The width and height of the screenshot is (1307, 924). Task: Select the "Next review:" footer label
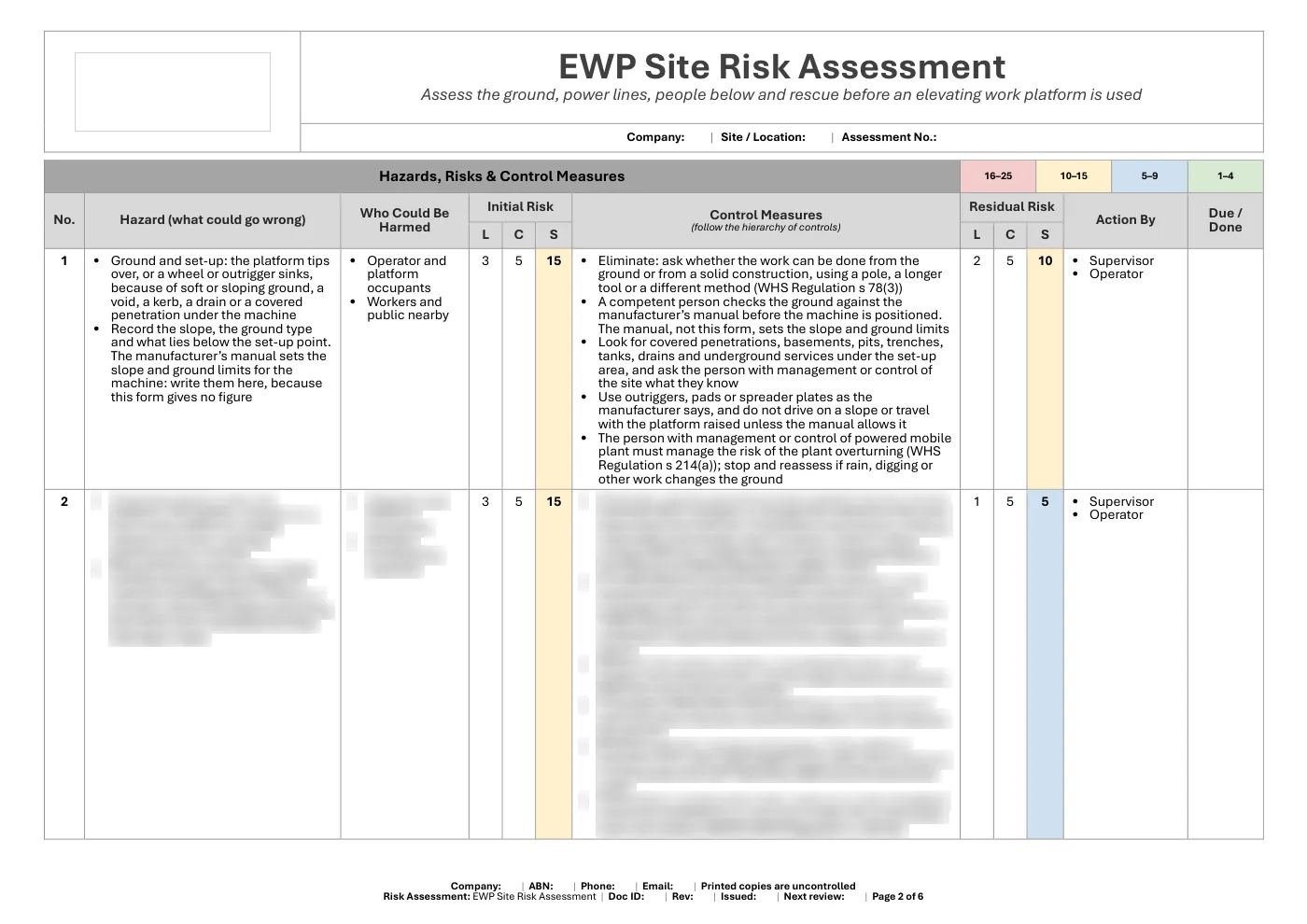tap(814, 897)
